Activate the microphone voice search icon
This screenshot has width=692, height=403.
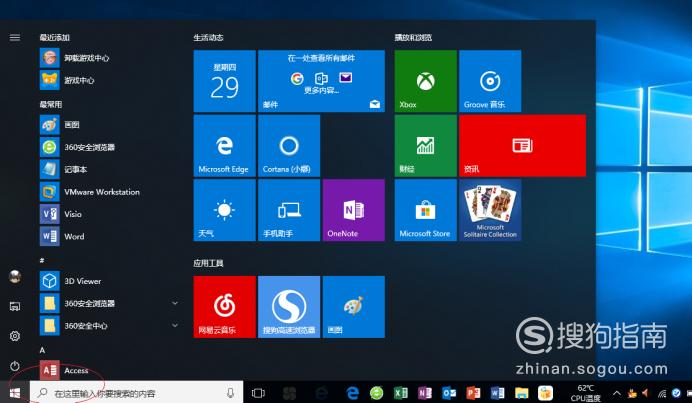click(230, 393)
